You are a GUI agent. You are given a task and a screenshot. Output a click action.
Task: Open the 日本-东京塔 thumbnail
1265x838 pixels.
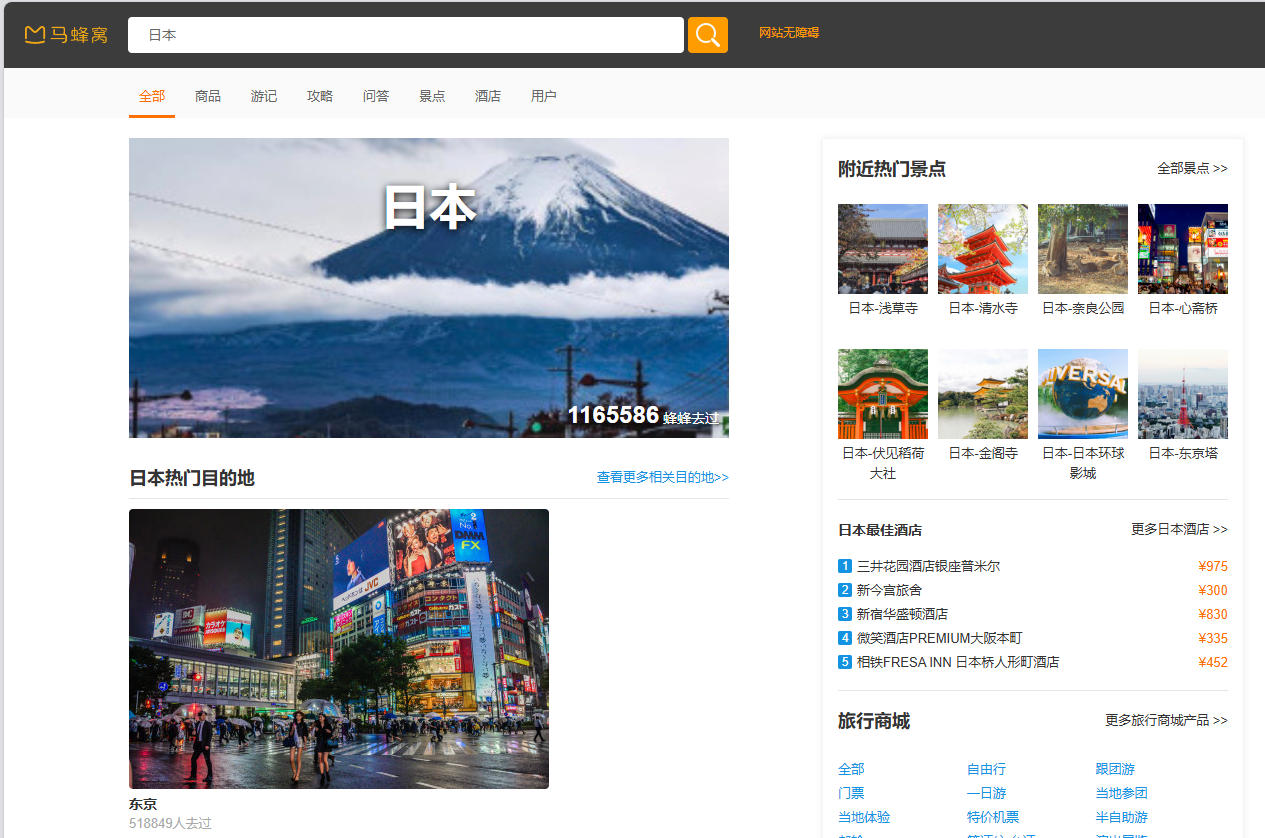[1182, 394]
